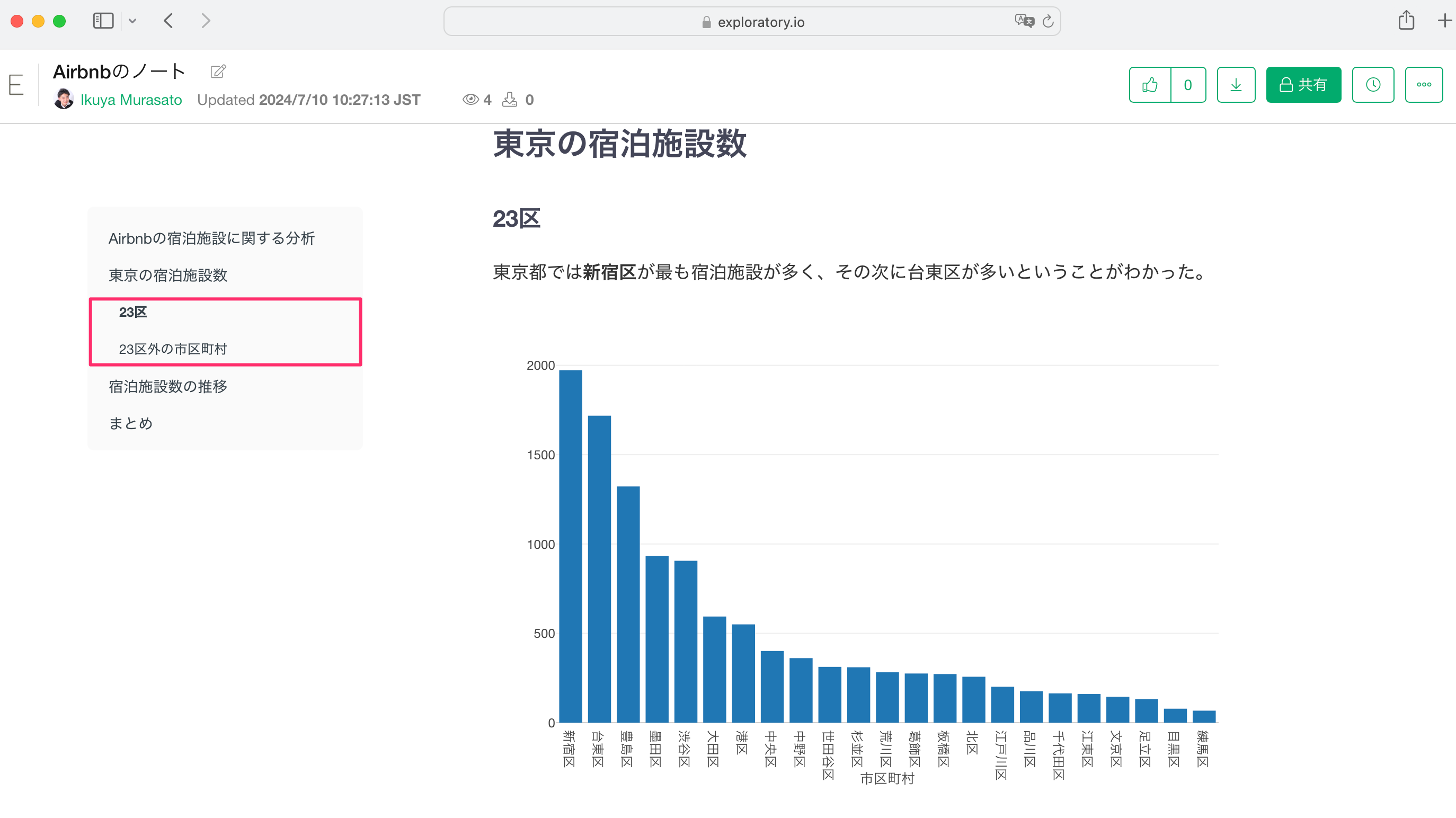Image resolution: width=1456 pixels, height=818 pixels.
Task: Click the 市区町村 axis title
Action: [887, 778]
